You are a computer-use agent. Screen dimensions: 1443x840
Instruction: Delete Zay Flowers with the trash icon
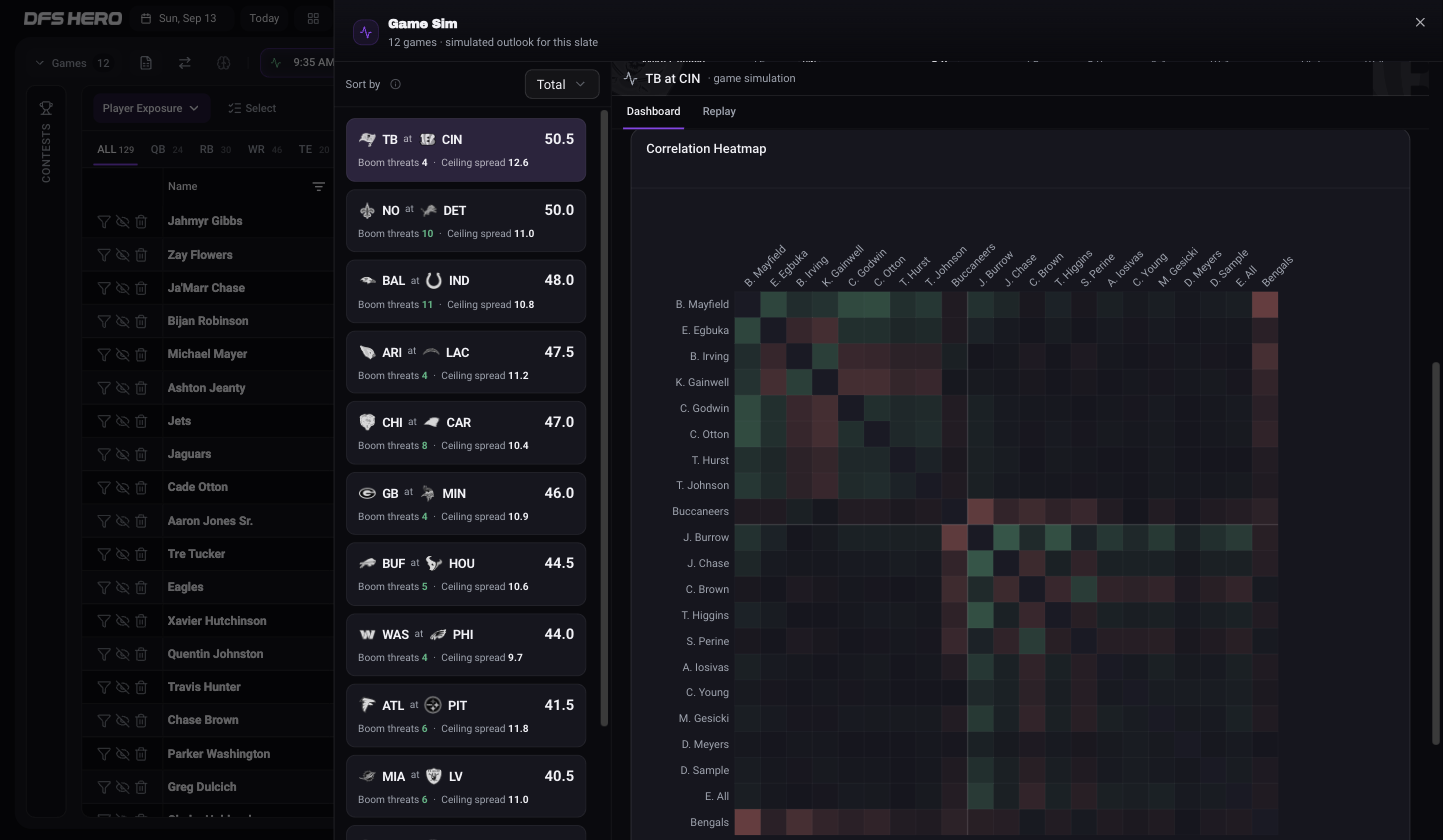[x=141, y=255]
